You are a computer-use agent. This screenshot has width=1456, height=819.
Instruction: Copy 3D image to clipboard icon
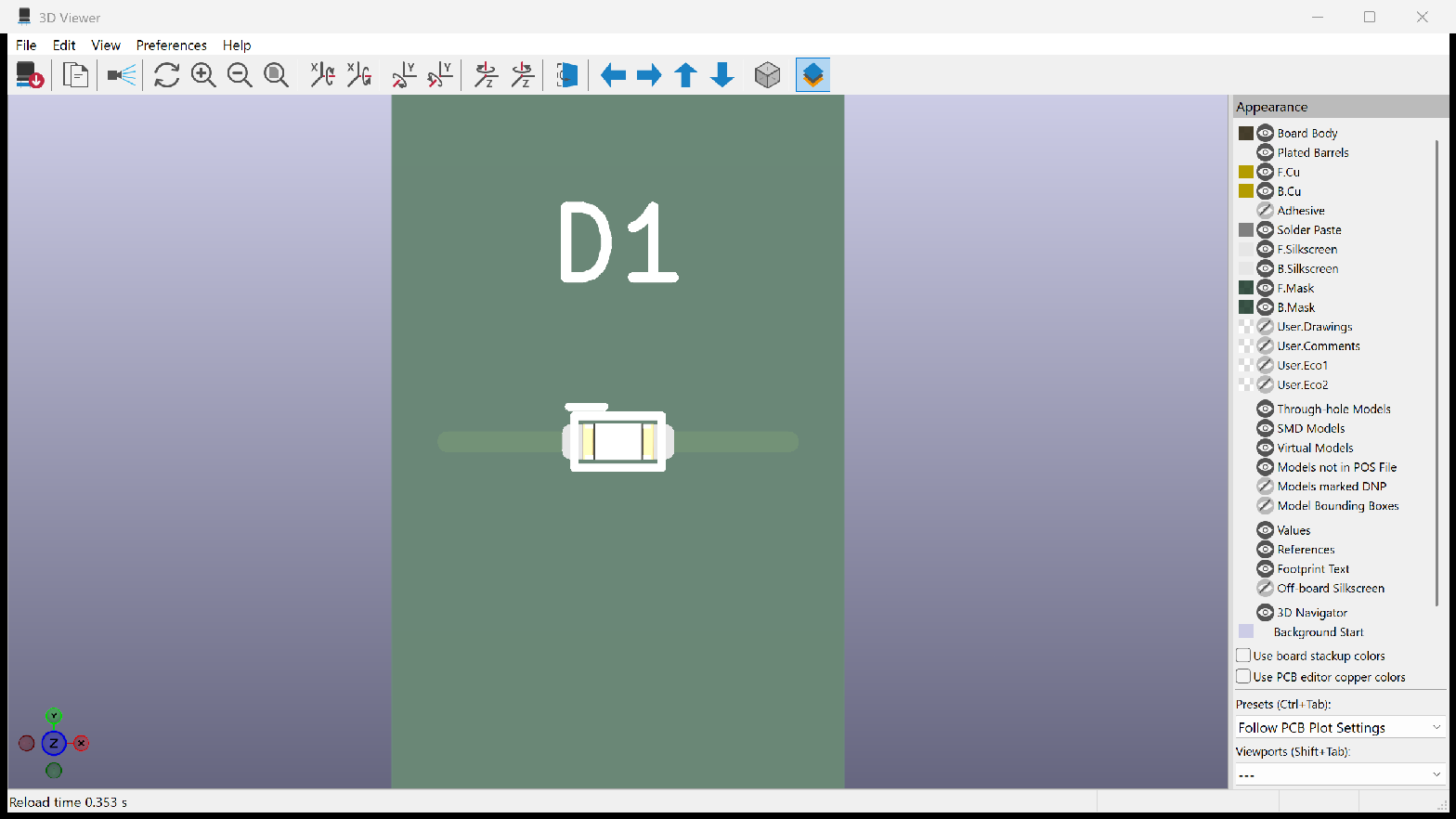[75, 75]
